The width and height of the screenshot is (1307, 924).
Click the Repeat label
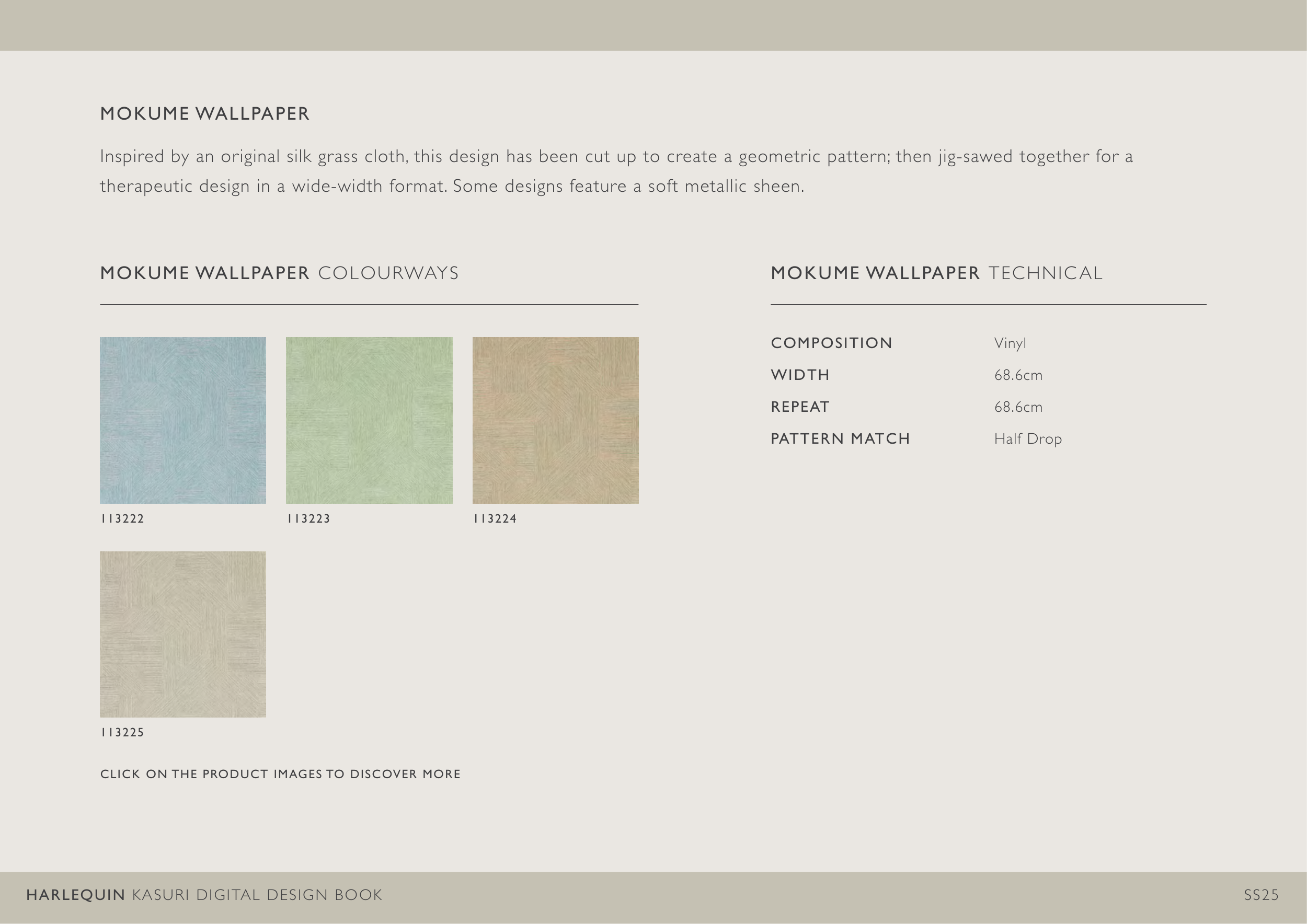pyautogui.click(x=800, y=407)
